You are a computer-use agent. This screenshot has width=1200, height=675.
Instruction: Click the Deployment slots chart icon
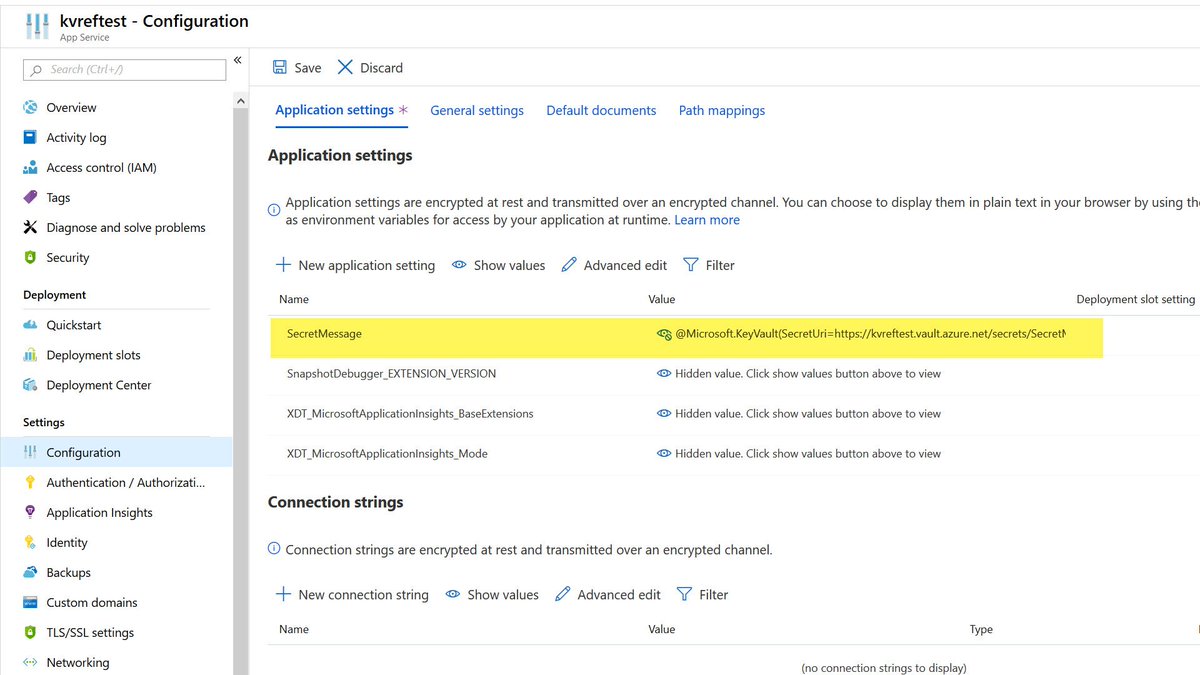pos(29,355)
